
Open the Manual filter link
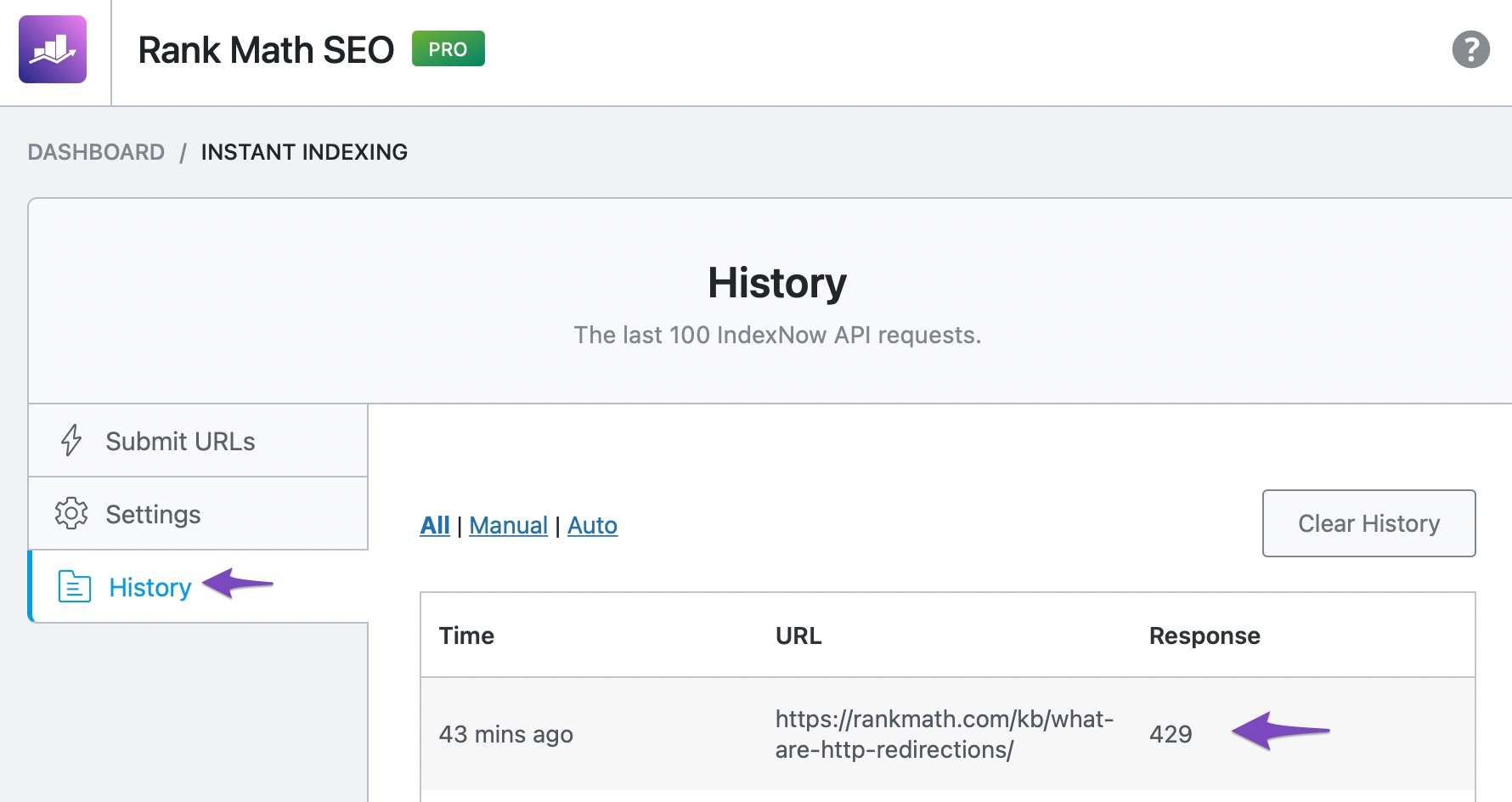coord(508,525)
